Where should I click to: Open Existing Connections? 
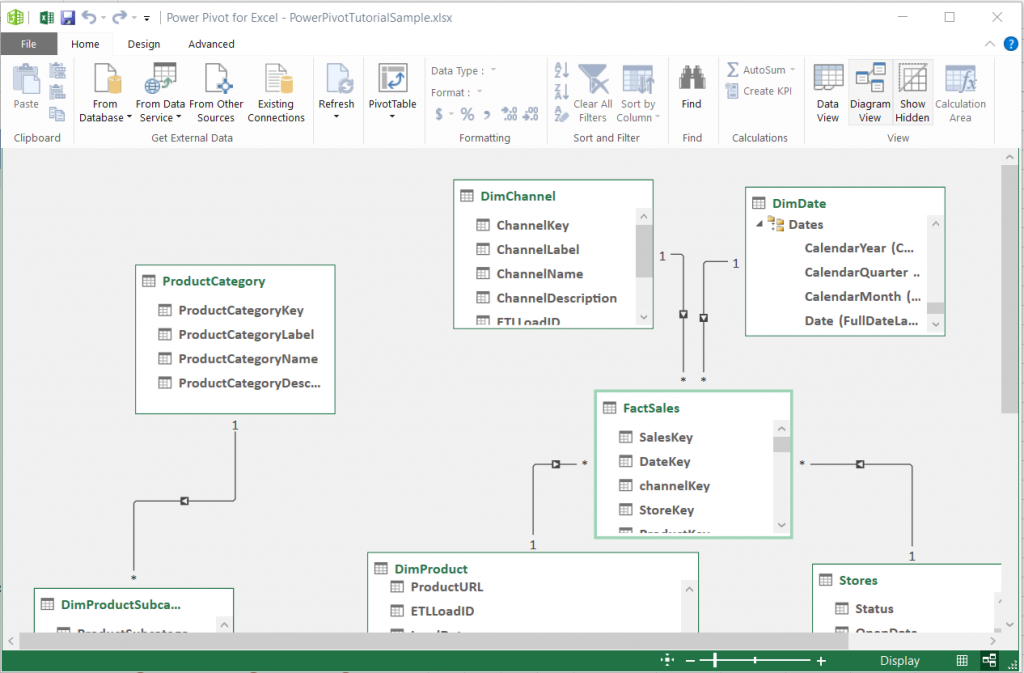pos(276,90)
